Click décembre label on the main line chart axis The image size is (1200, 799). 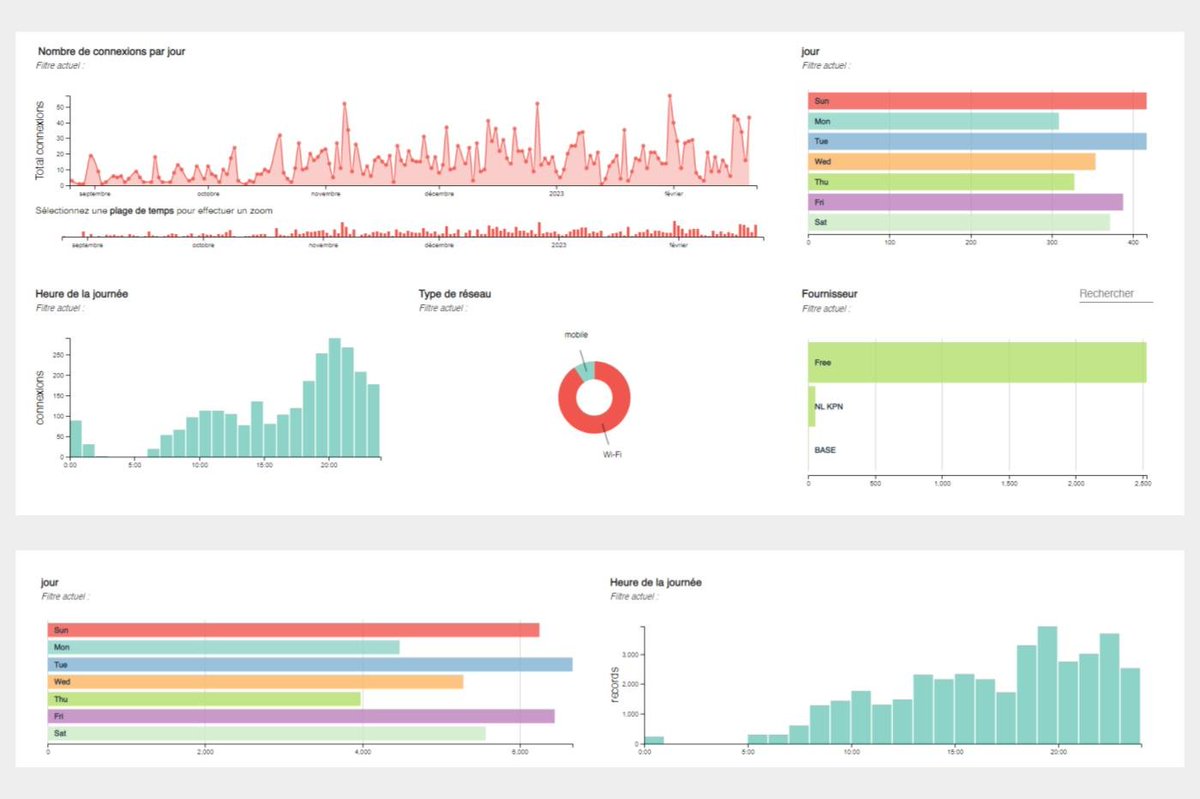pos(439,193)
